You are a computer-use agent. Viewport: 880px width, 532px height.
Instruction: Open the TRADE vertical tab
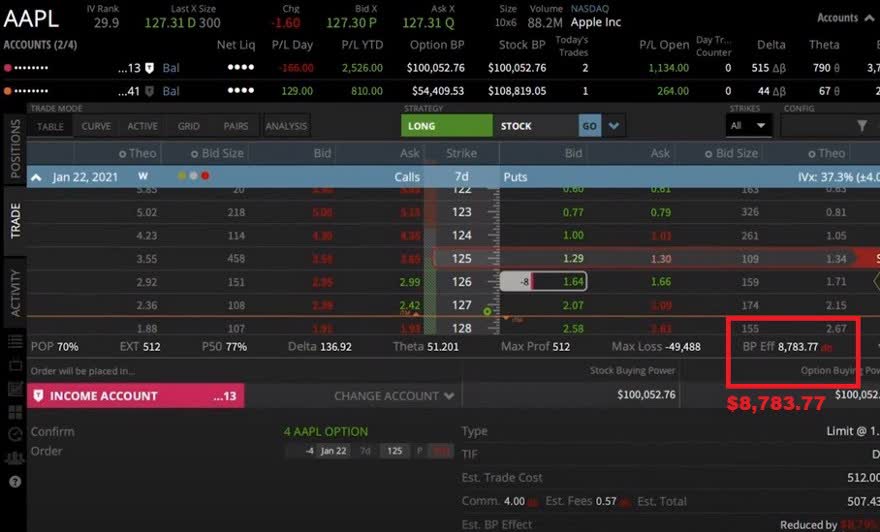(15, 221)
